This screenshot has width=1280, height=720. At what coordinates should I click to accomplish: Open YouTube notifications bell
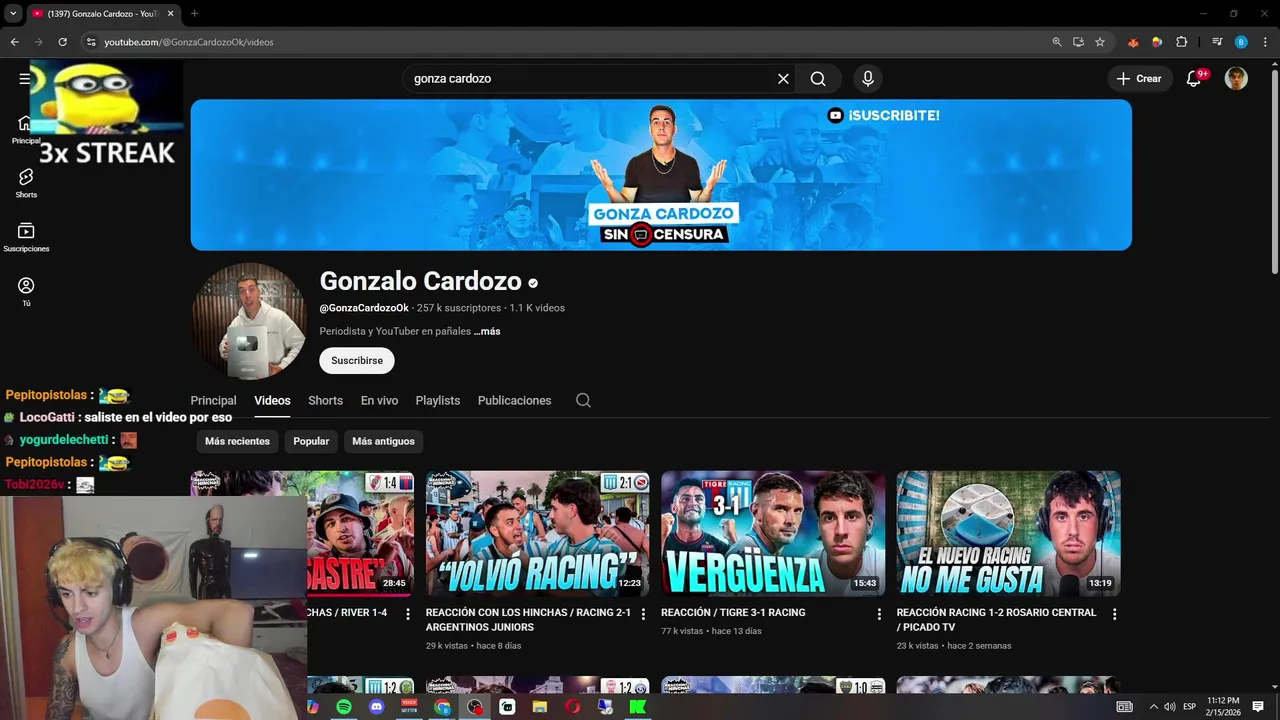1193,78
